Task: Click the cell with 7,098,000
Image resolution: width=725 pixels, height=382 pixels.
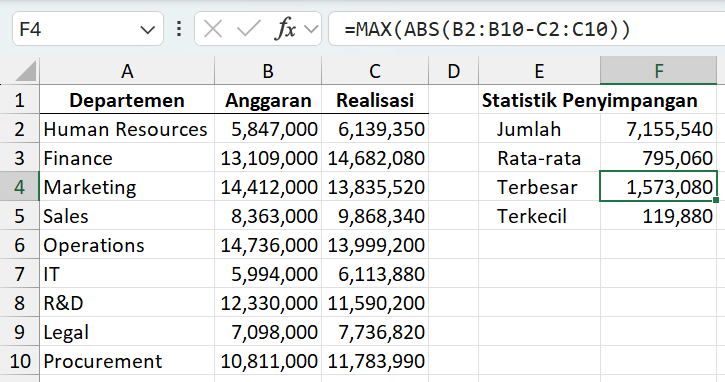Action: click(268, 332)
